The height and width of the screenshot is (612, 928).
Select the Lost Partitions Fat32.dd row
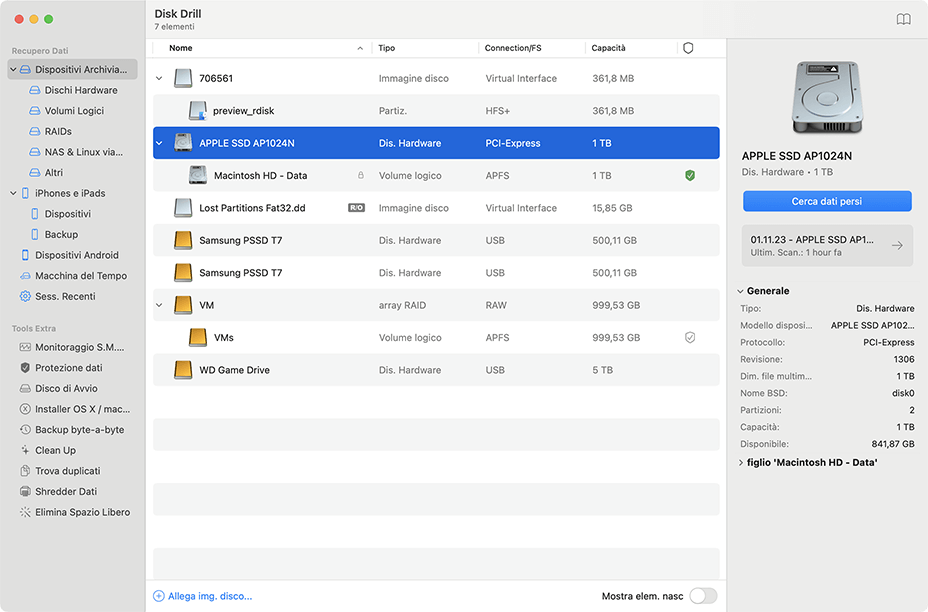click(436, 208)
